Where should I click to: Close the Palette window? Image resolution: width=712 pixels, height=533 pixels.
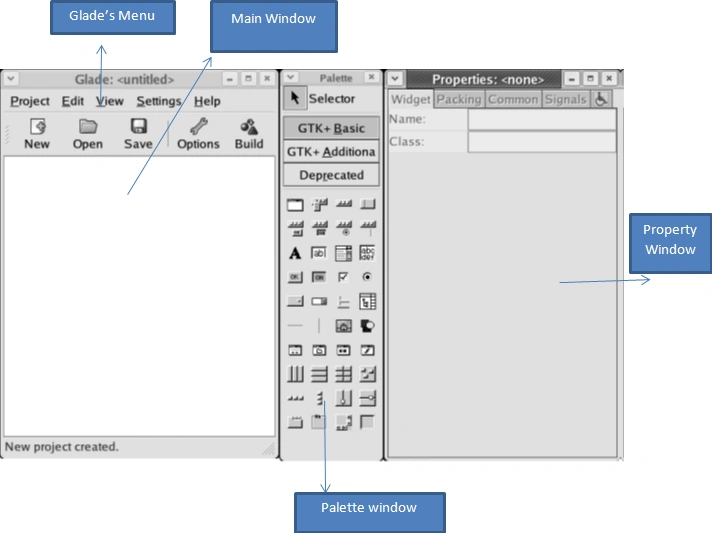tap(371, 77)
